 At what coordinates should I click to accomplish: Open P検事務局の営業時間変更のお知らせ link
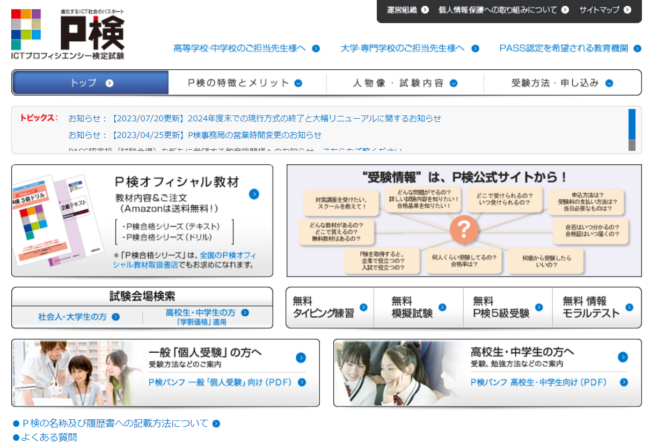(x=195, y=135)
